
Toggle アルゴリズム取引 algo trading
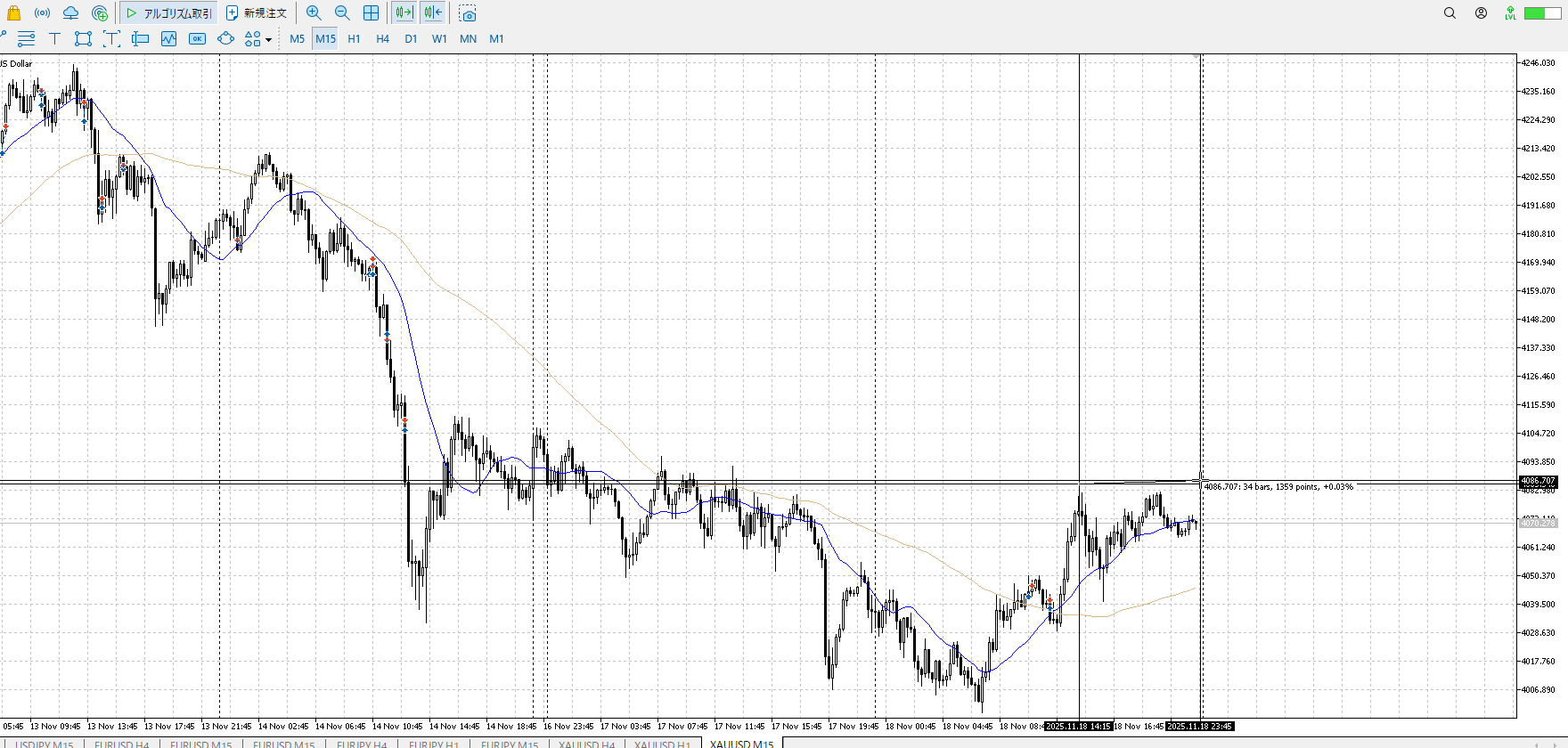tap(169, 13)
